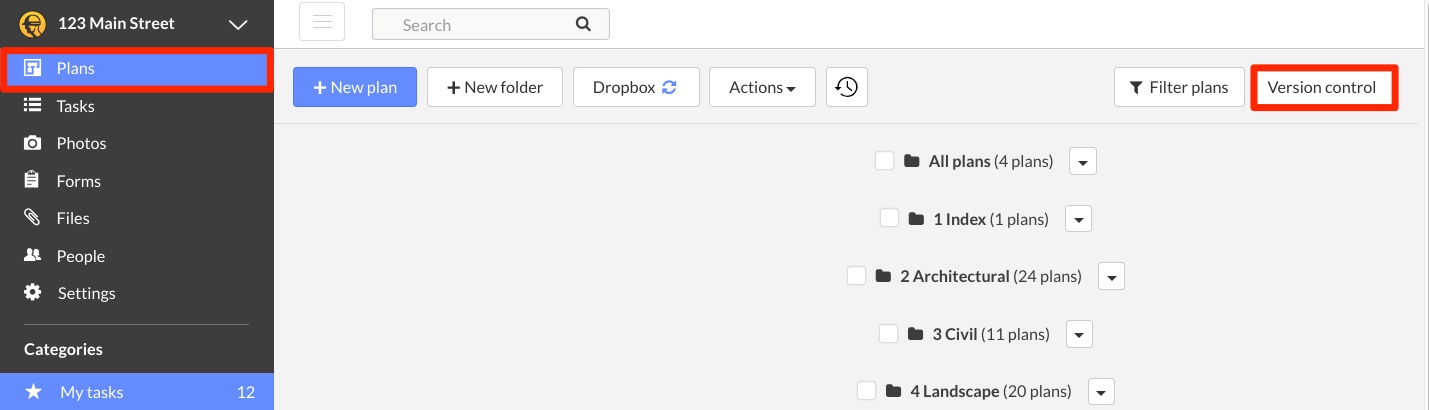Click the Settings gear icon
This screenshot has width=1429, height=410.
point(33,293)
